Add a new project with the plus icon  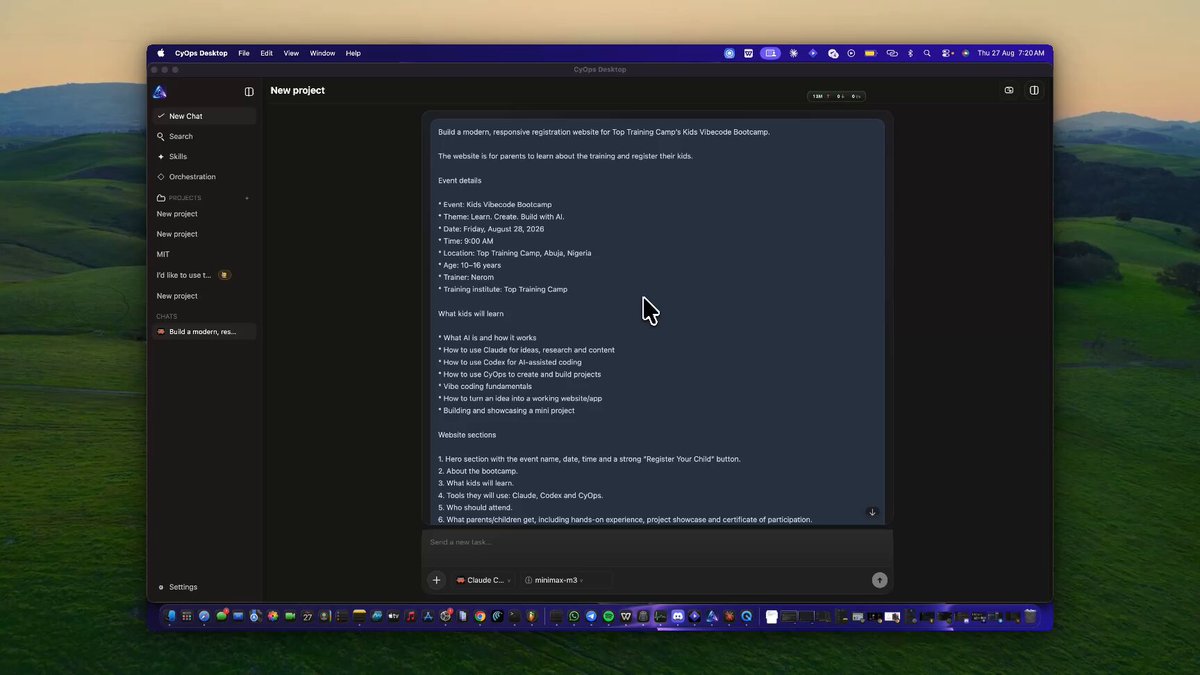[247, 198]
